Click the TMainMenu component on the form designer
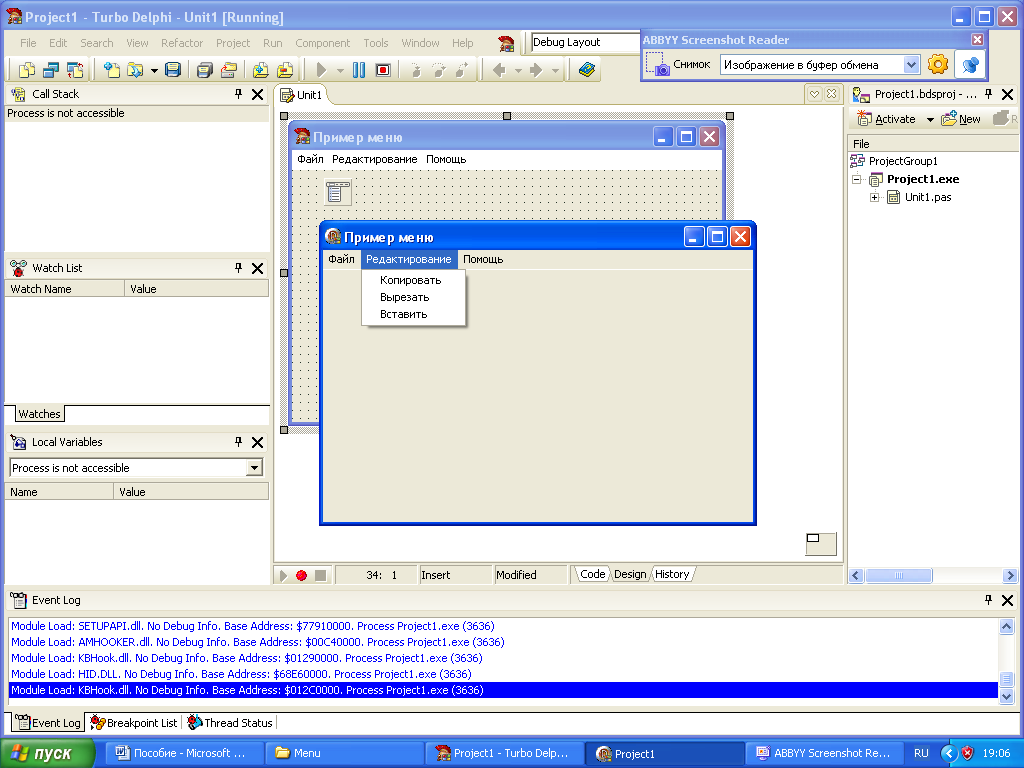 338,192
